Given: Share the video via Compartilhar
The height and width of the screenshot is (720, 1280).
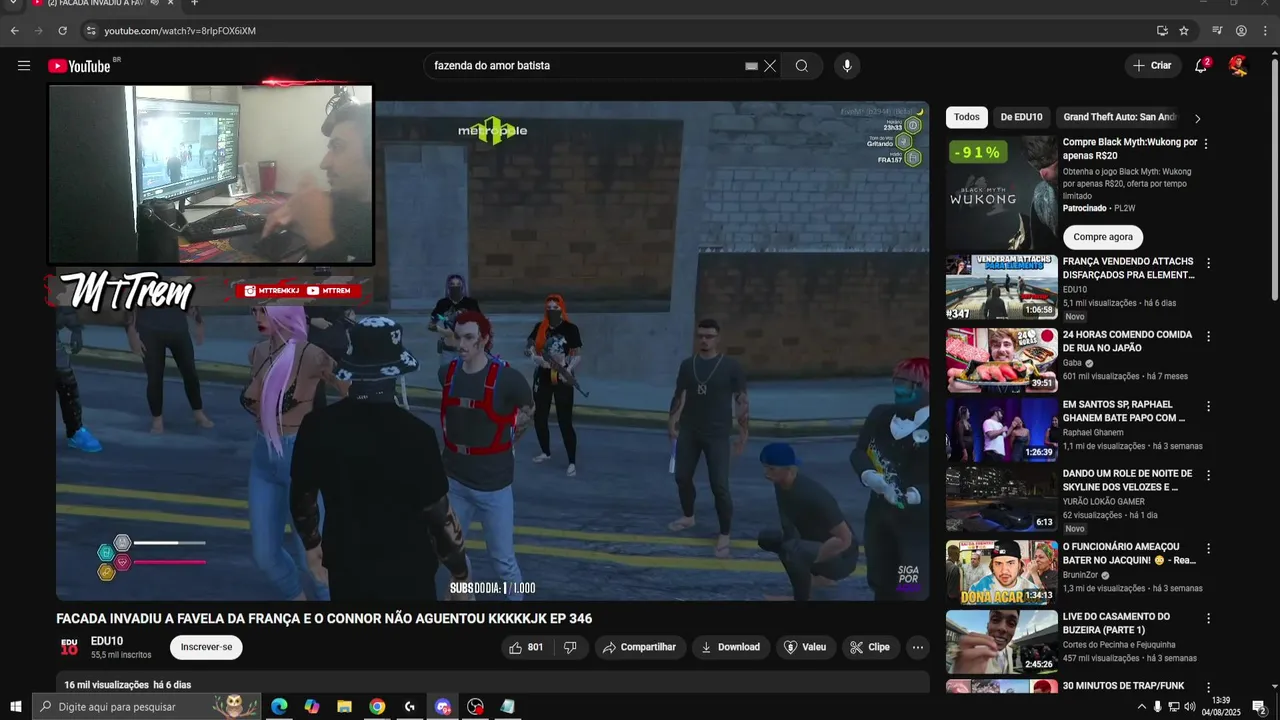Looking at the screenshot, I should click(640, 647).
